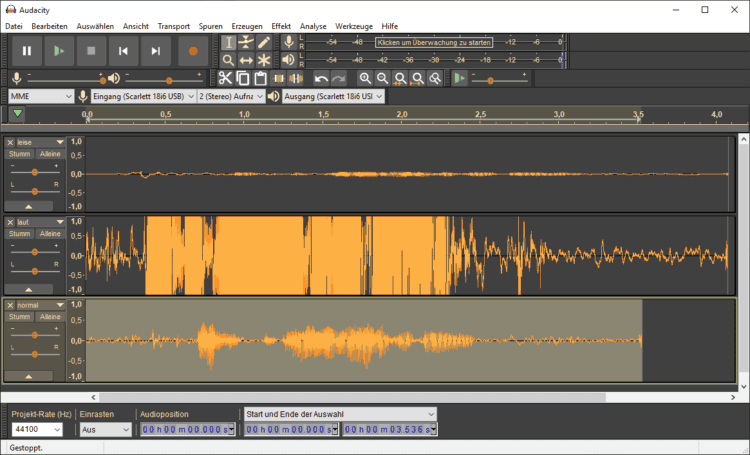Click the playback volume slider in mixer toolbar
The image size is (750, 455).
pyautogui.click(x=164, y=80)
